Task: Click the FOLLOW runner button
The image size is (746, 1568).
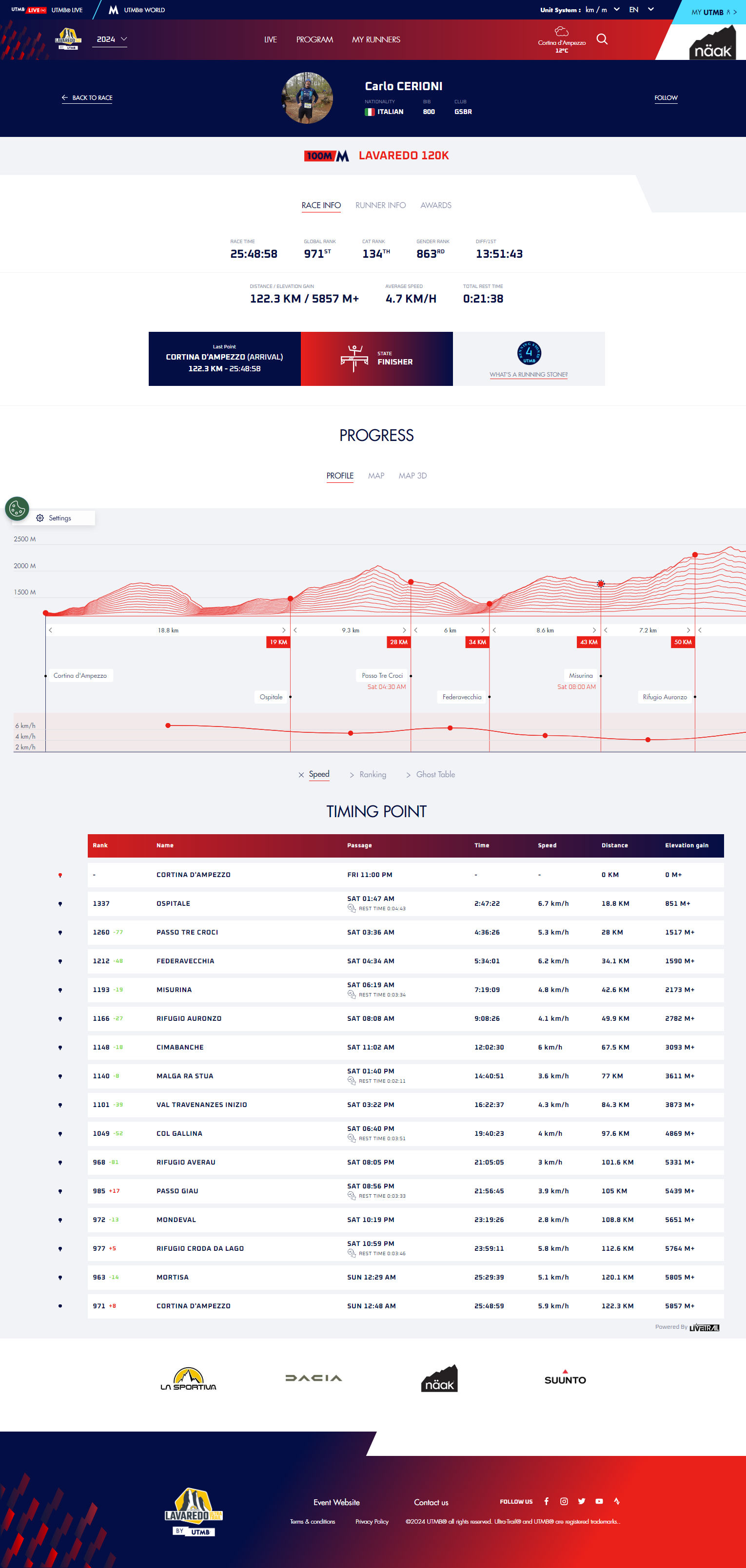Action: tap(666, 97)
